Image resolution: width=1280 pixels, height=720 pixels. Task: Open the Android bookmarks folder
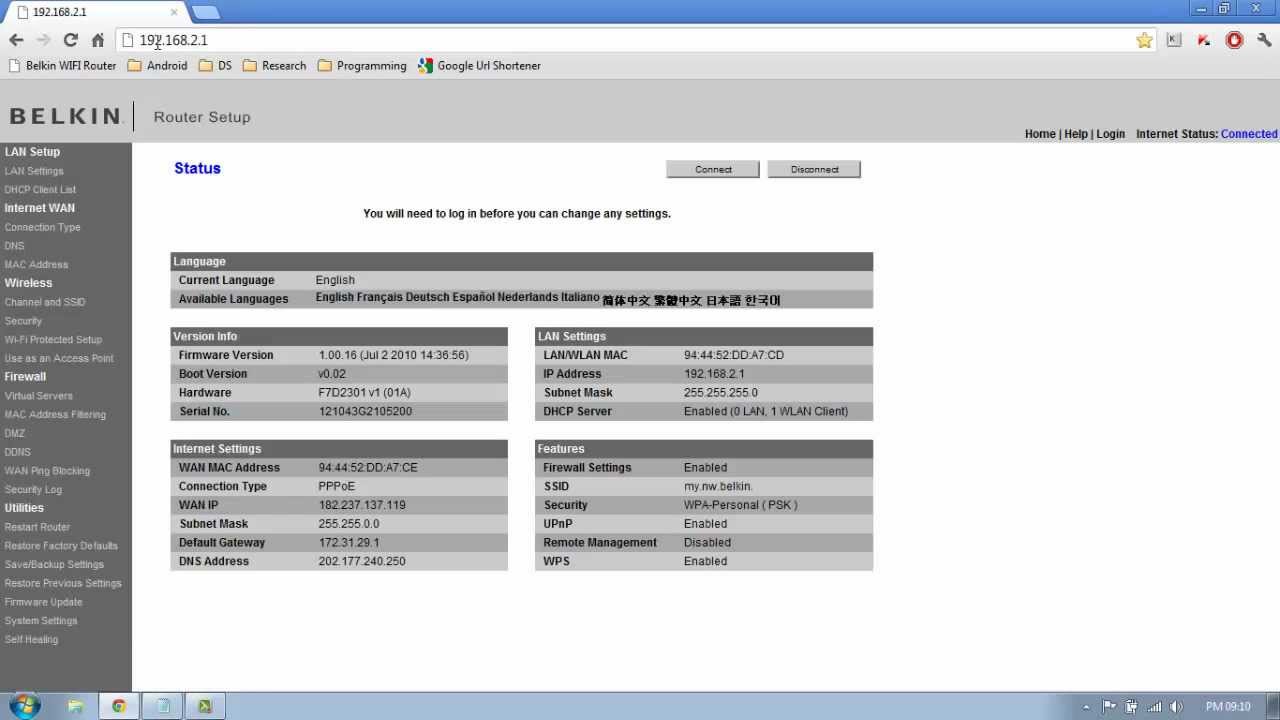tap(157, 66)
